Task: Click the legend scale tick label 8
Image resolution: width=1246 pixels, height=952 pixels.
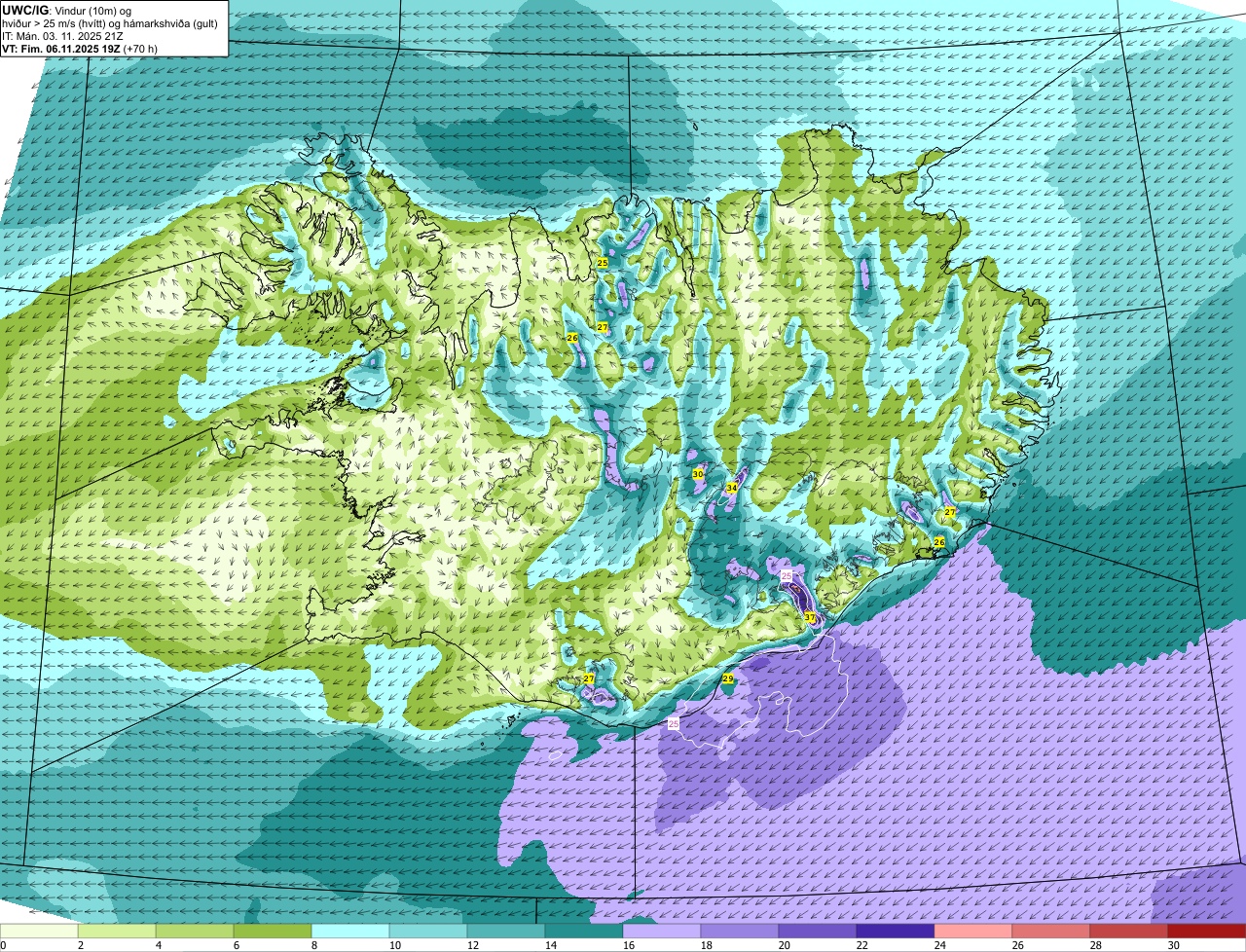Action: click(313, 945)
